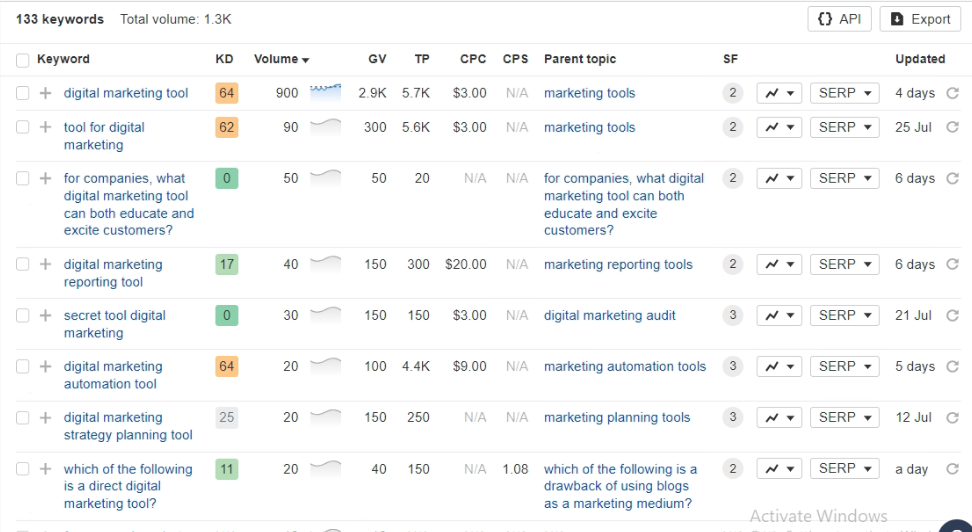Refresh the 'digital marketing tool' row data
Screen dimensions: 972x532
(952, 93)
